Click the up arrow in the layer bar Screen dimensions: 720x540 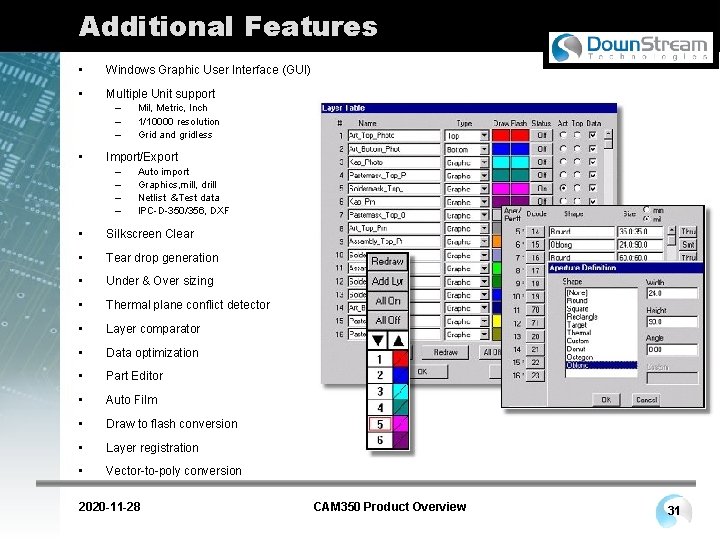pyautogui.click(x=398, y=341)
